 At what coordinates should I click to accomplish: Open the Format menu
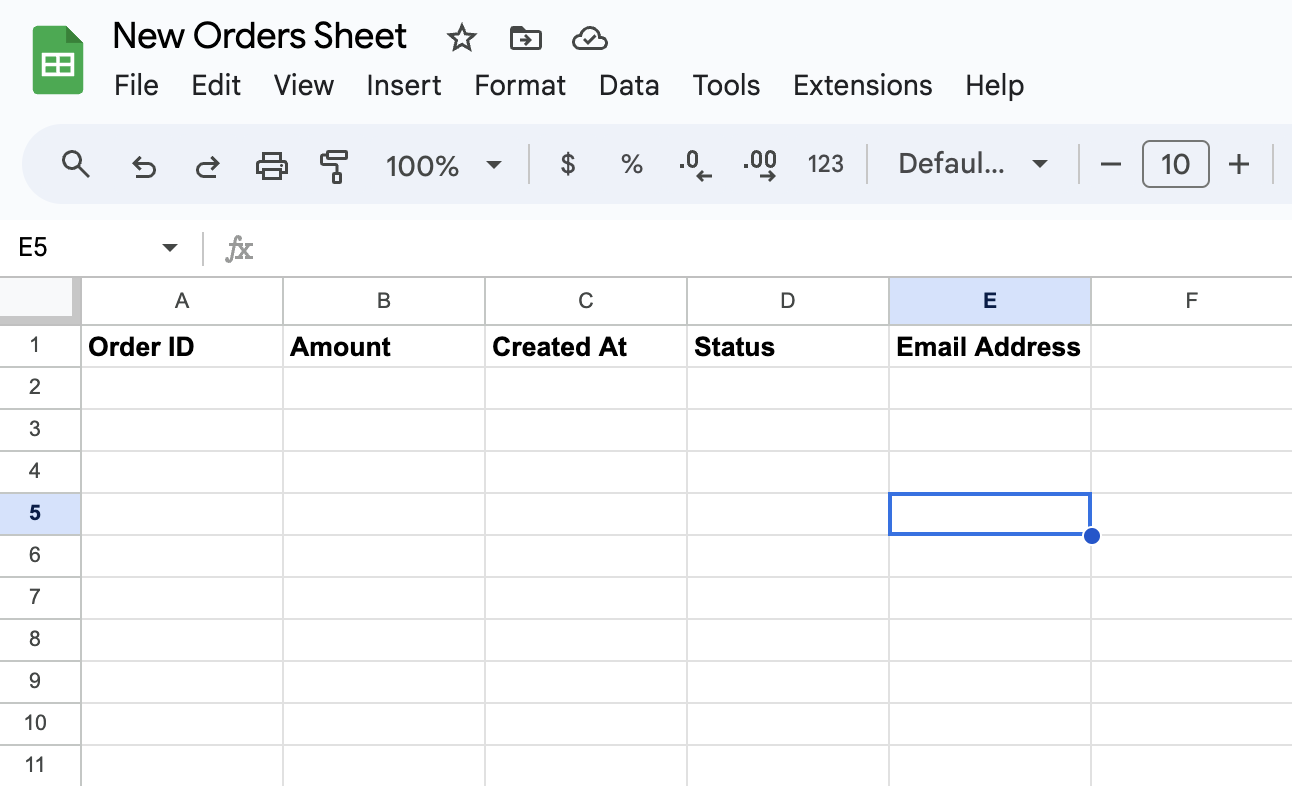pyautogui.click(x=520, y=86)
